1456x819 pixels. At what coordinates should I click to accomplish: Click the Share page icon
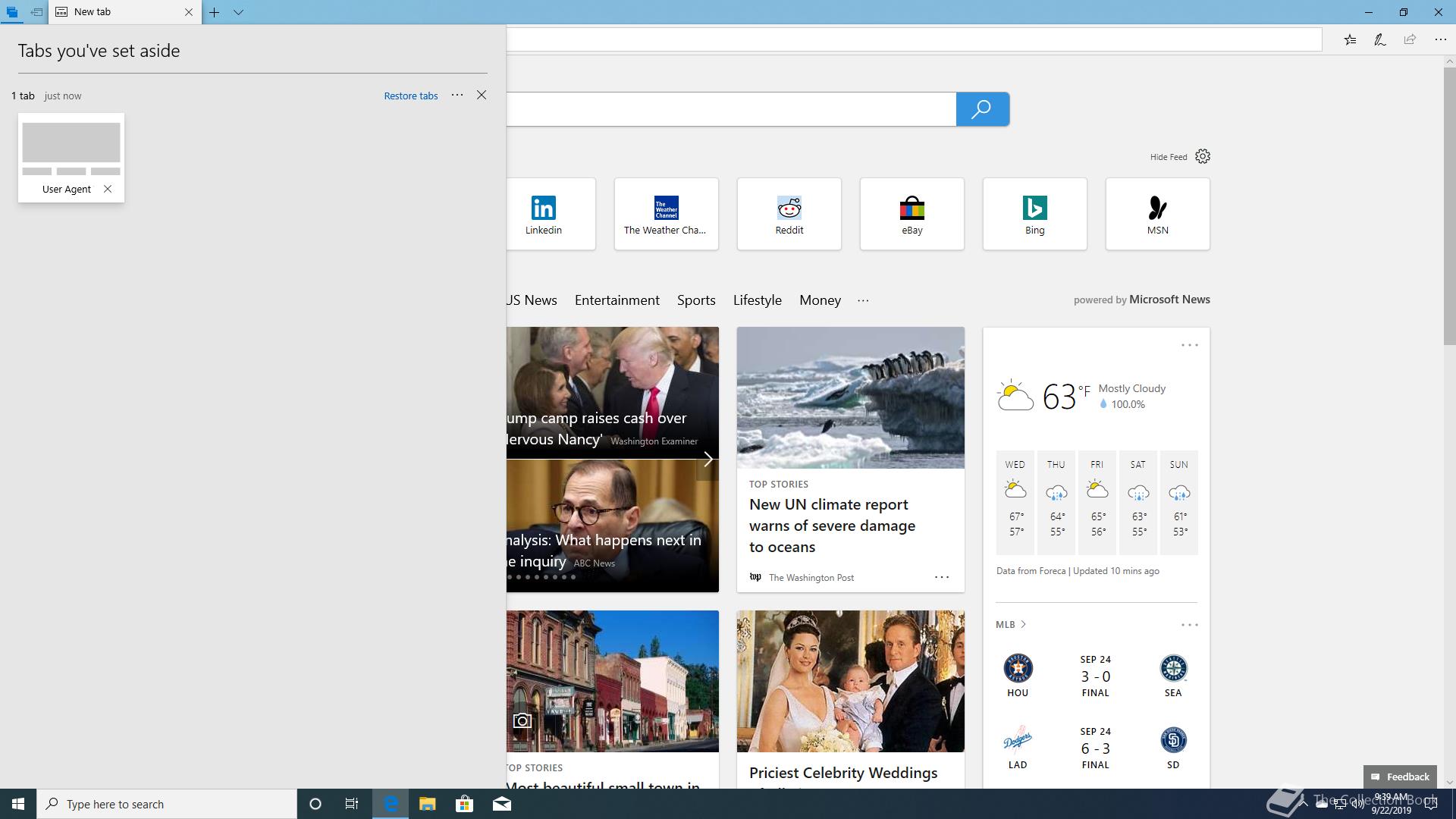pyautogui.click(x=1410, y=39)
